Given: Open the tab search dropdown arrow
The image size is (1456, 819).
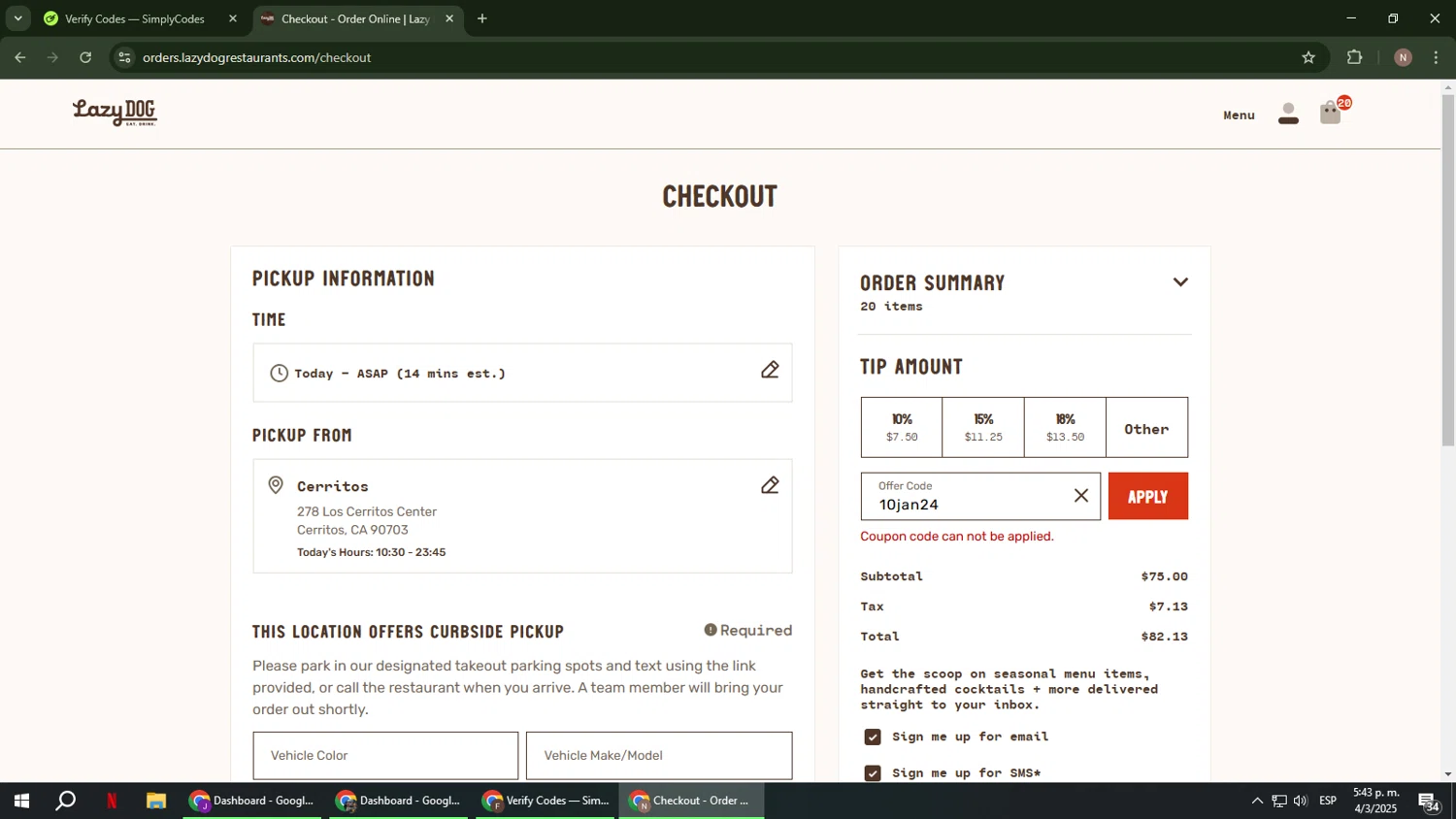Looking at the screenshot, I should (17, 18).
